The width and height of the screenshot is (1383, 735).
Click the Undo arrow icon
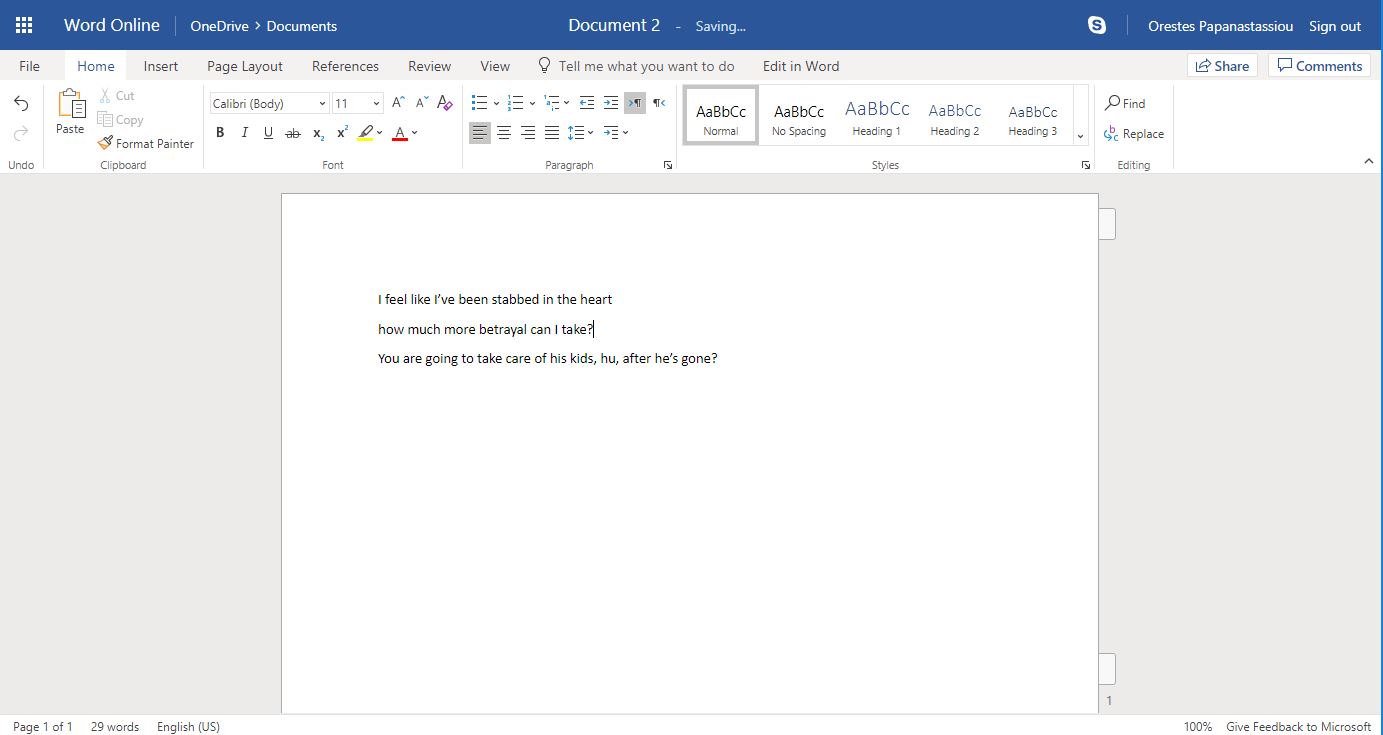(x=21, y=104)
